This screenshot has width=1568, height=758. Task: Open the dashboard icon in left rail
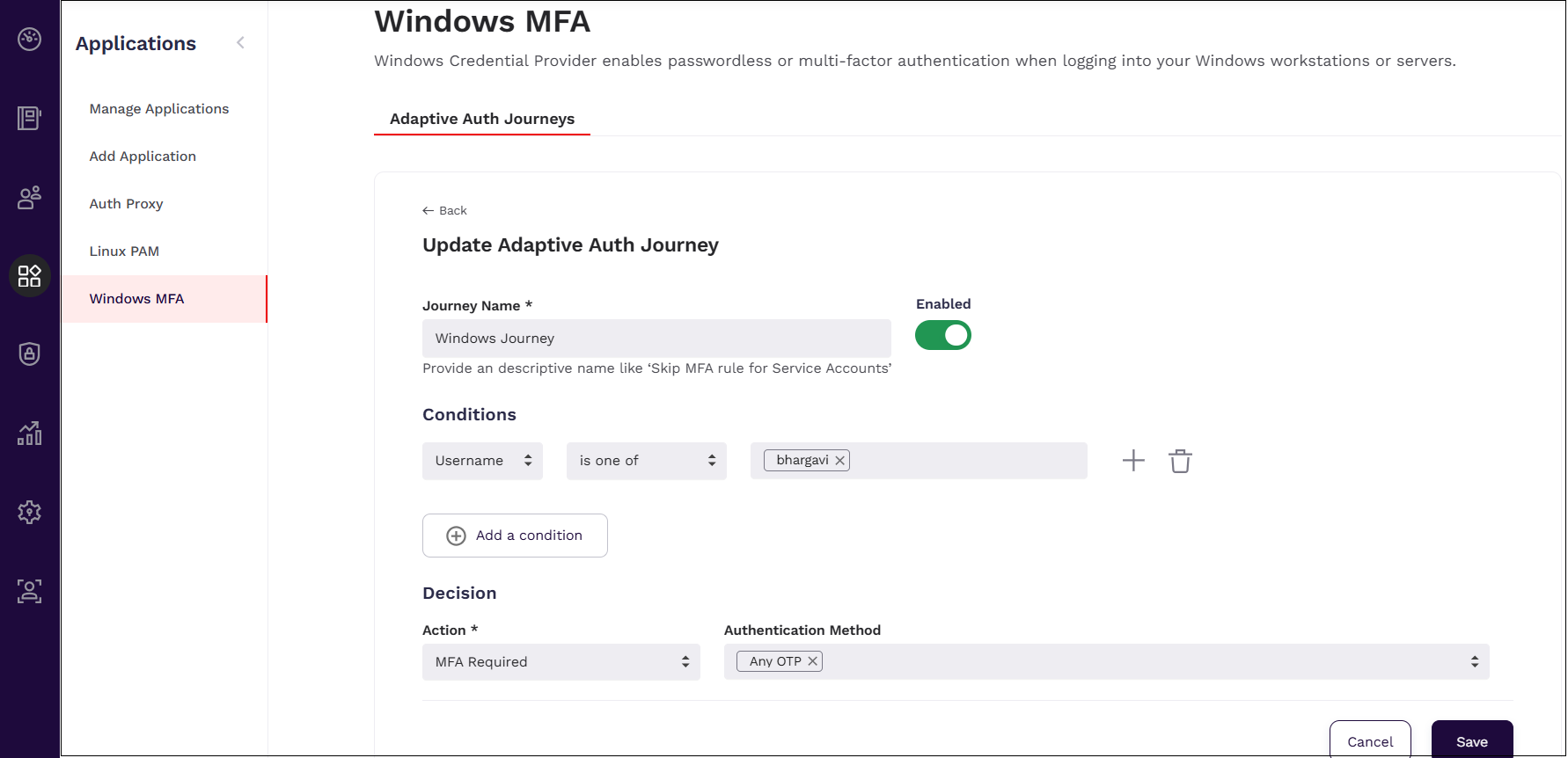[30, 40]
